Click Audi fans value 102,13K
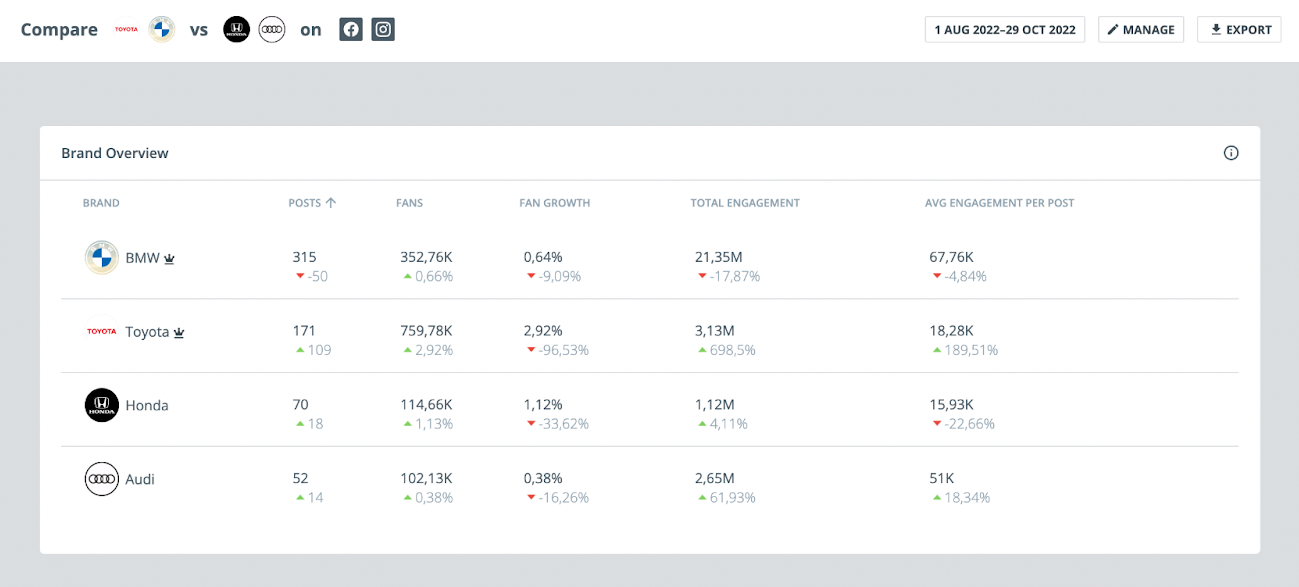Screen dimensions: 1299x587 point(426,478)
